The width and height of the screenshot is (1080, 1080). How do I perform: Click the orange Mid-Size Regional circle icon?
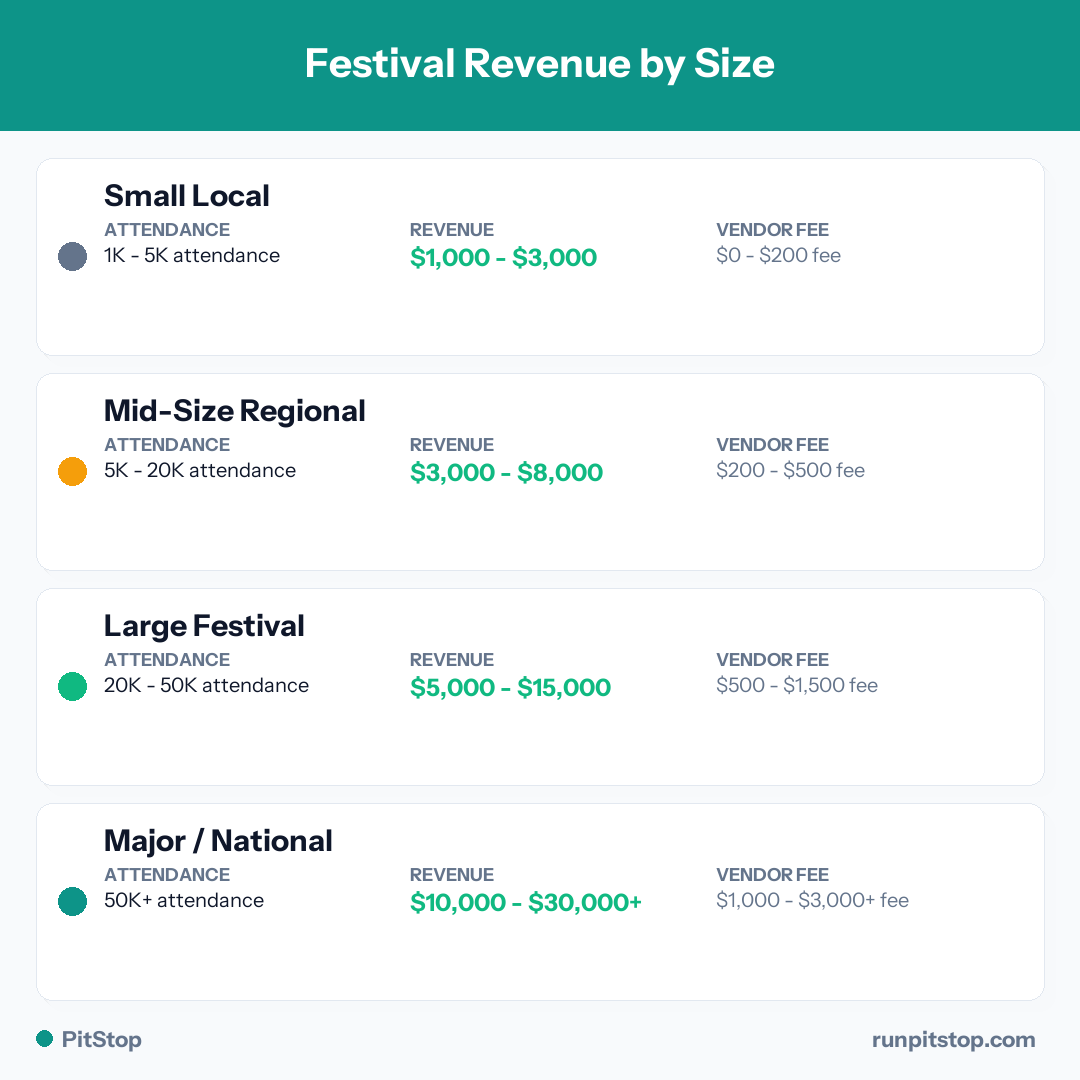[72, 471]
